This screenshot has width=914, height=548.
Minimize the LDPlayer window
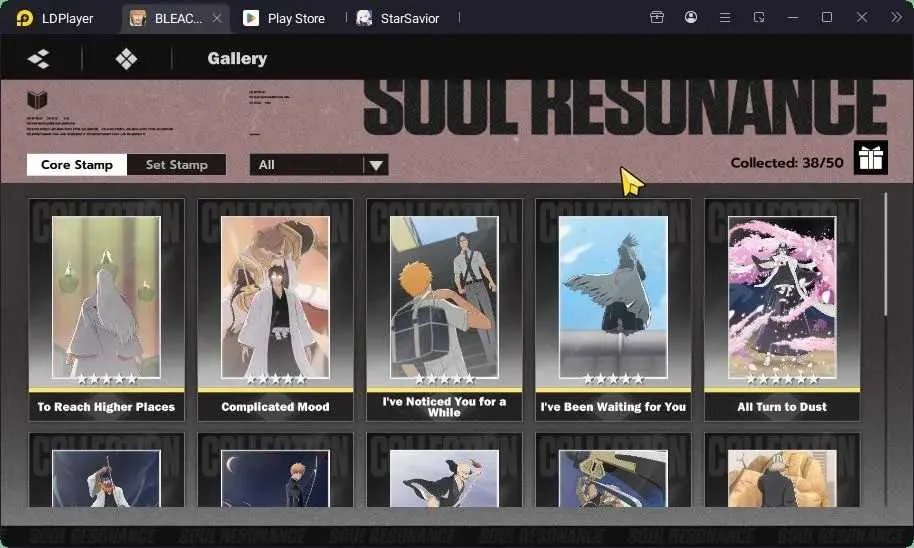point(793,17)
